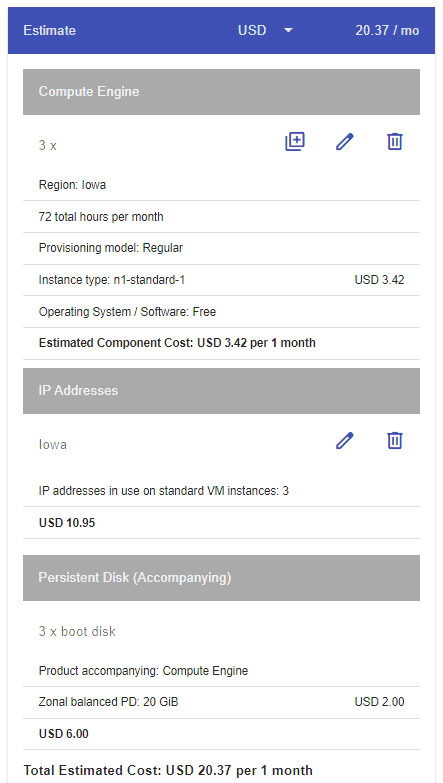This screenshot has height=783, width=443.
Task: Select the IP Addresses section header
Action: [221, 391]
